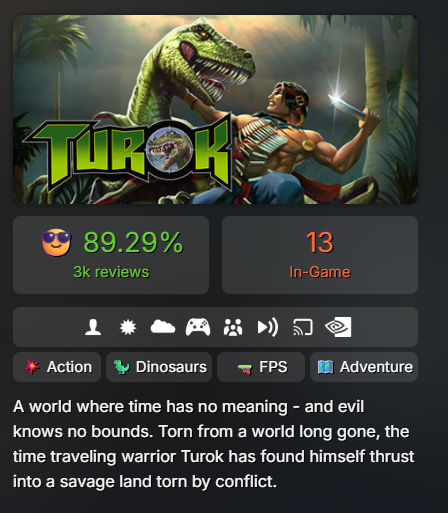The width and height of the screenshot is (448, 513).
Task: Select the Dinosaurs tag
Action: tap(159, 367)
